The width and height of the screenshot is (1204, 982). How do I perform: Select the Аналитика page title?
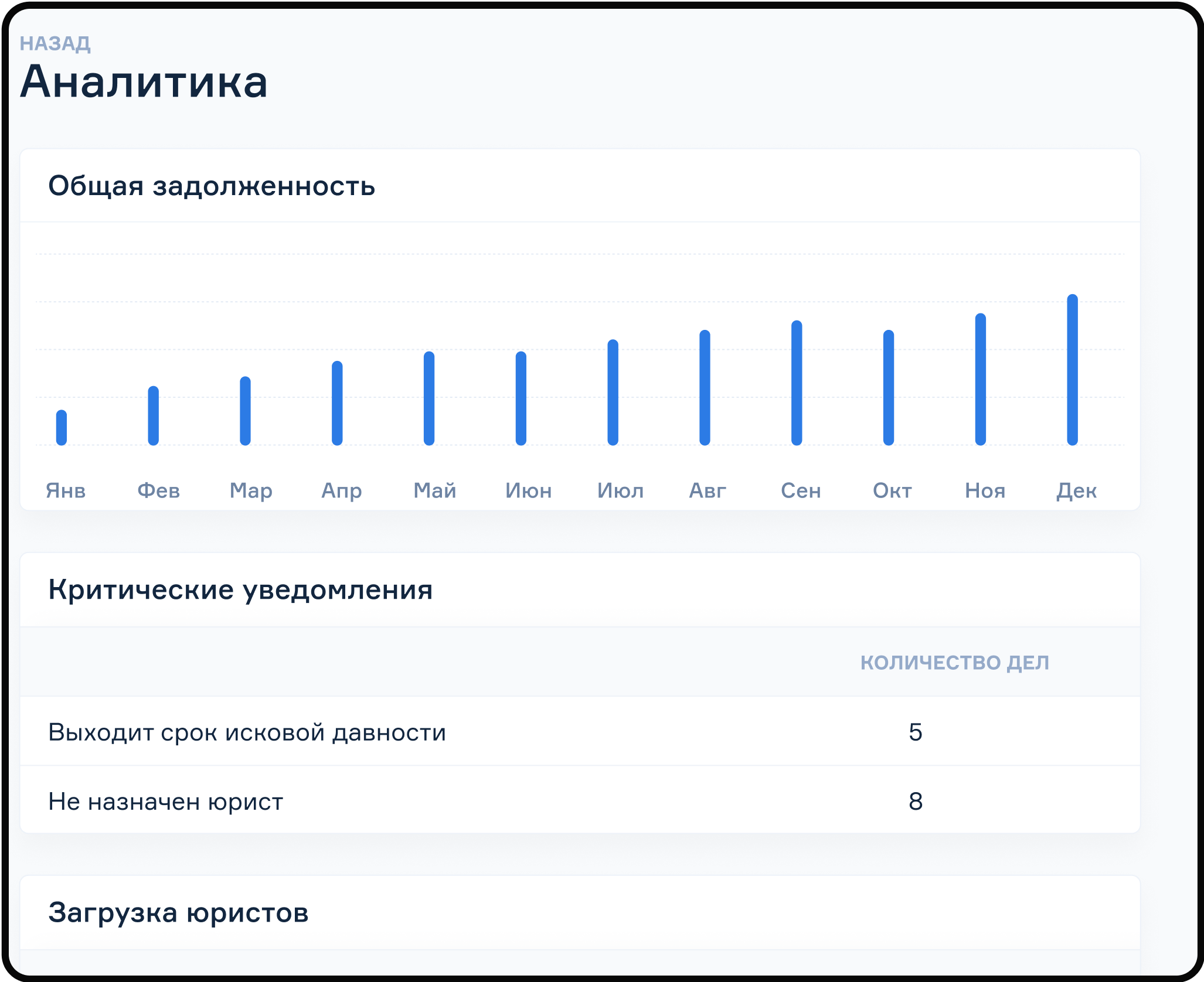(144, 81)
